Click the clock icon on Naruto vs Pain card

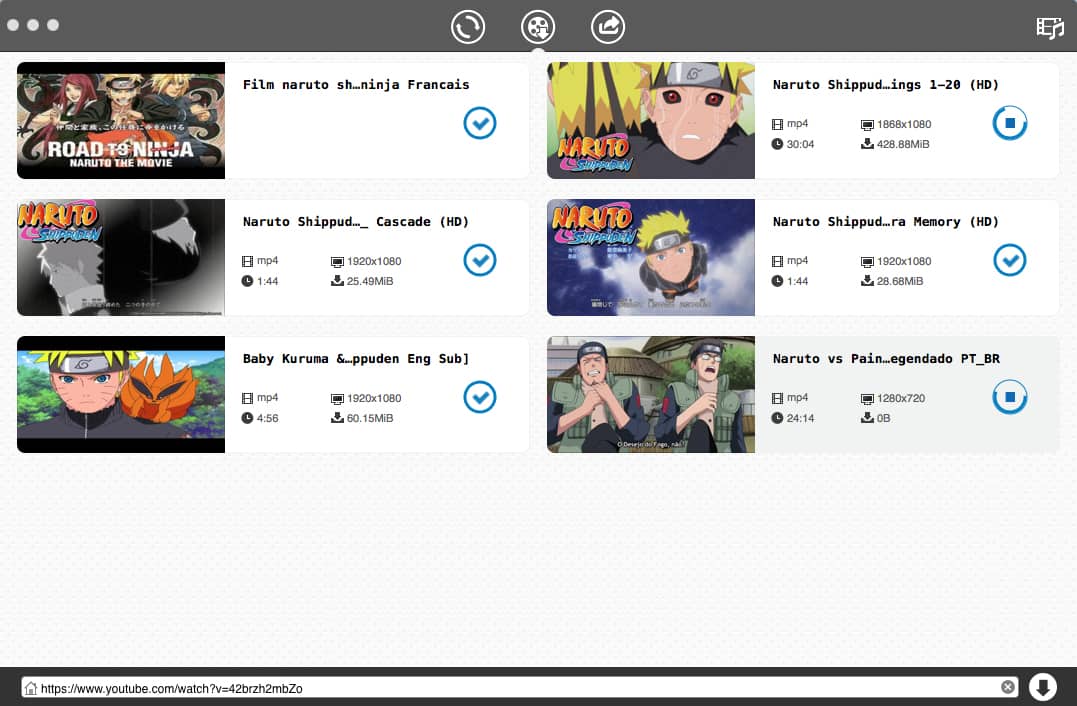tap(777, 418)
